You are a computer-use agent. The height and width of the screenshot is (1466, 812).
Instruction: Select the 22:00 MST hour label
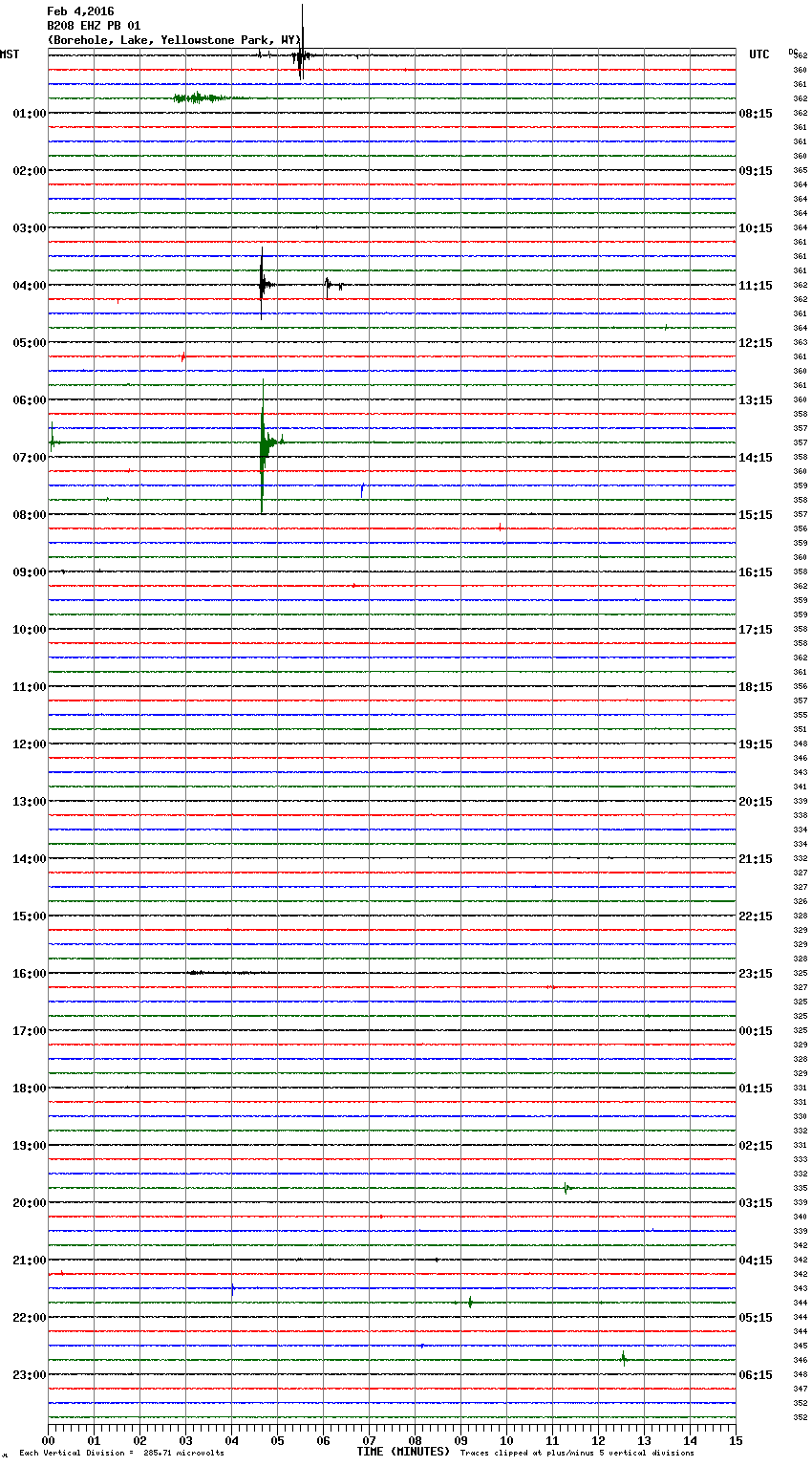tap(29, 1318)
